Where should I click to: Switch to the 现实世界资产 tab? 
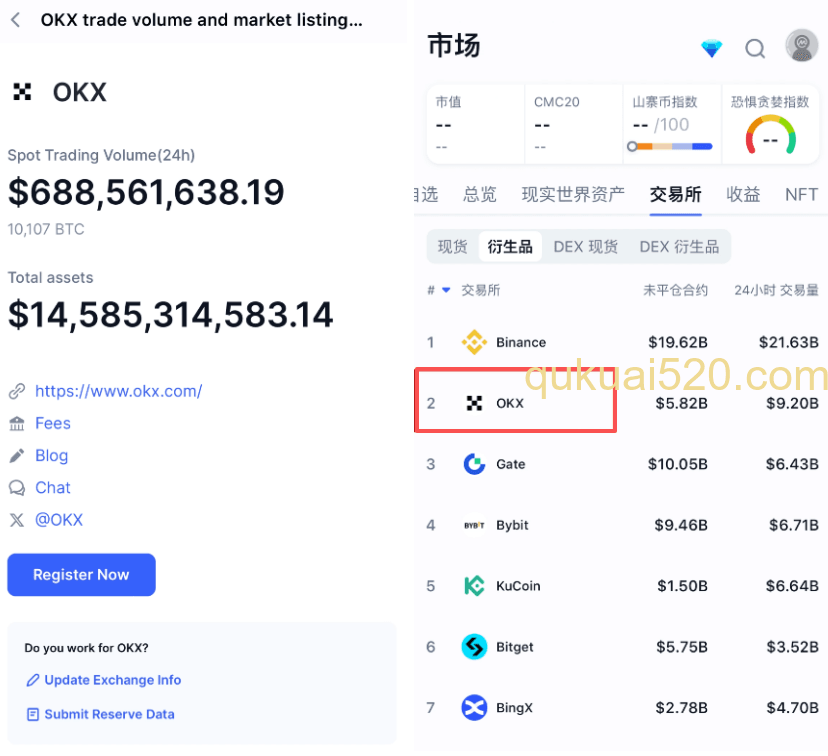(573, 194)
